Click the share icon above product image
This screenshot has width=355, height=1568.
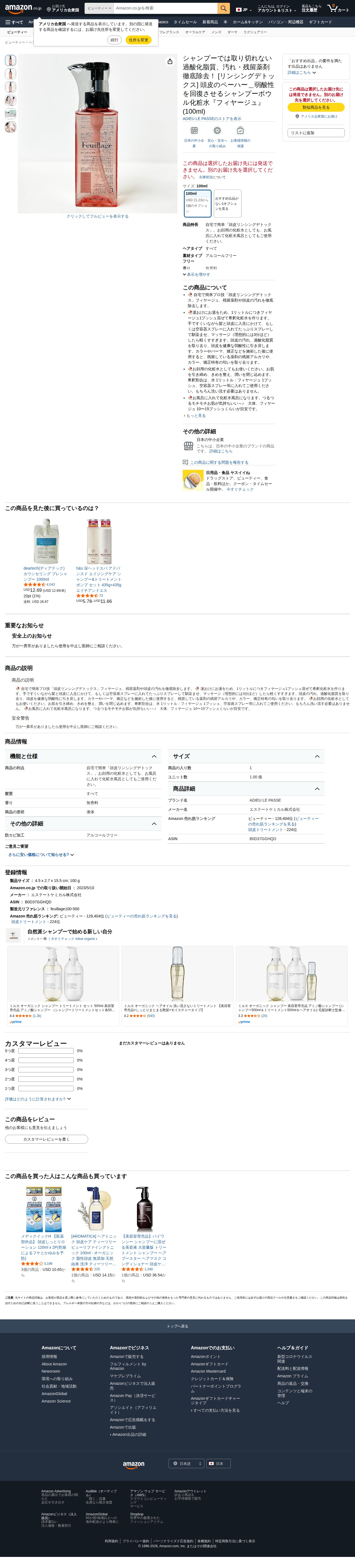coord(170,61)
